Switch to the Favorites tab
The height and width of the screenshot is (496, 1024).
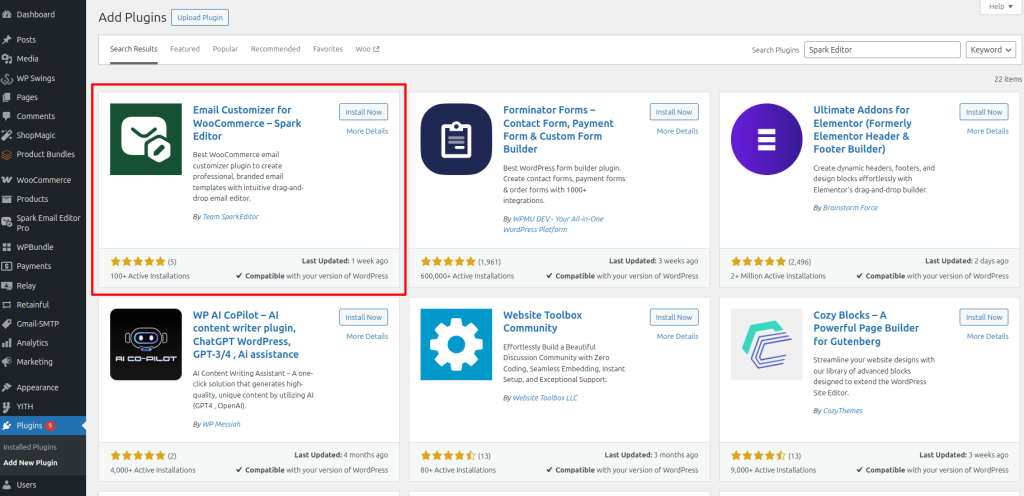(328, 49)
